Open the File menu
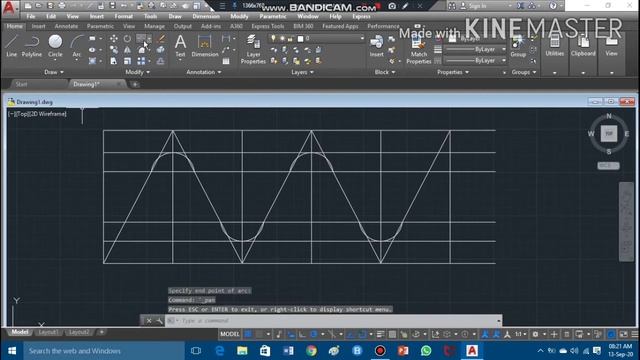The height and width of the screenshot is (360, 640). click(31, 16)
